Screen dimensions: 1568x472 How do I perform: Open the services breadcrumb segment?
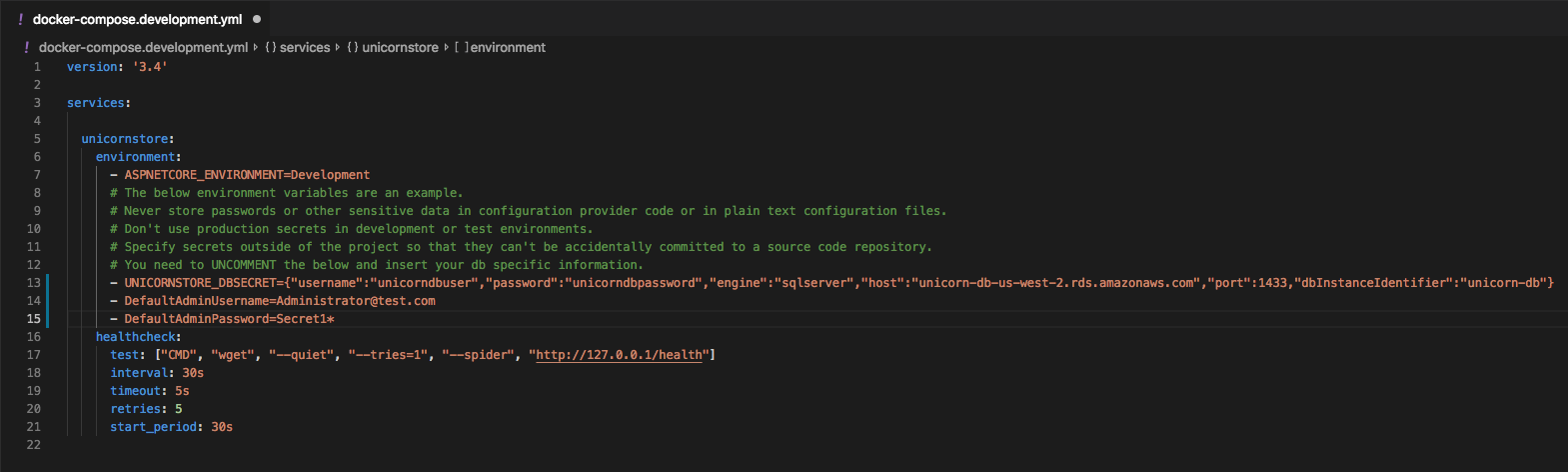(305, 47)
